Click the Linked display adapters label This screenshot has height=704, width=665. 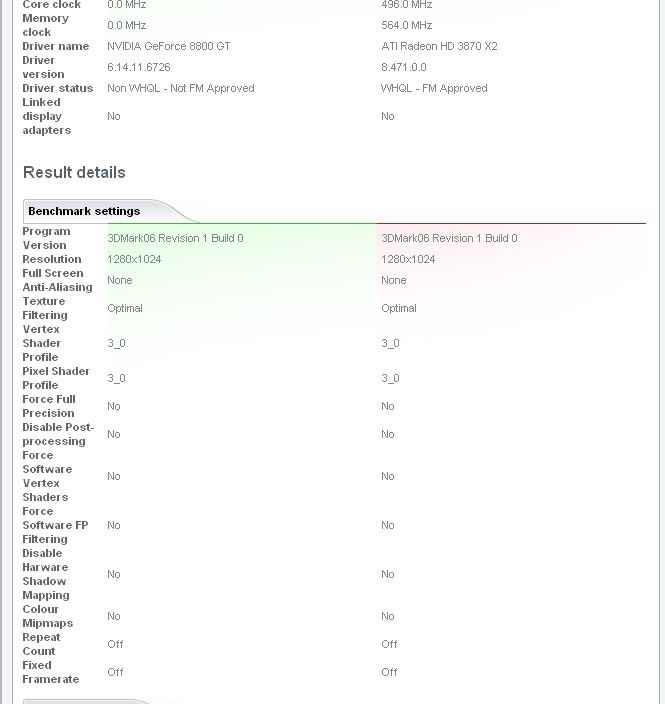[47, 116]
